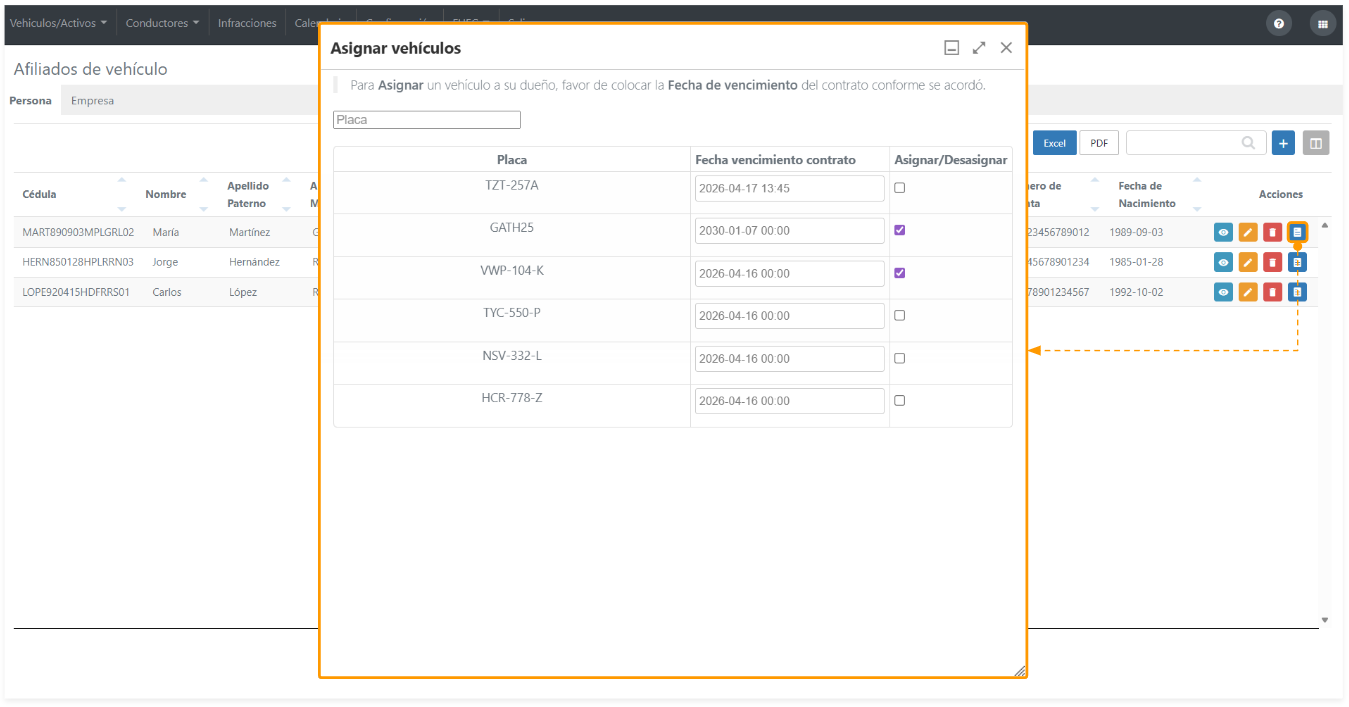Screen dimensions: 1349x707
Task: Open the help question mark icon
Action: 1278,24
